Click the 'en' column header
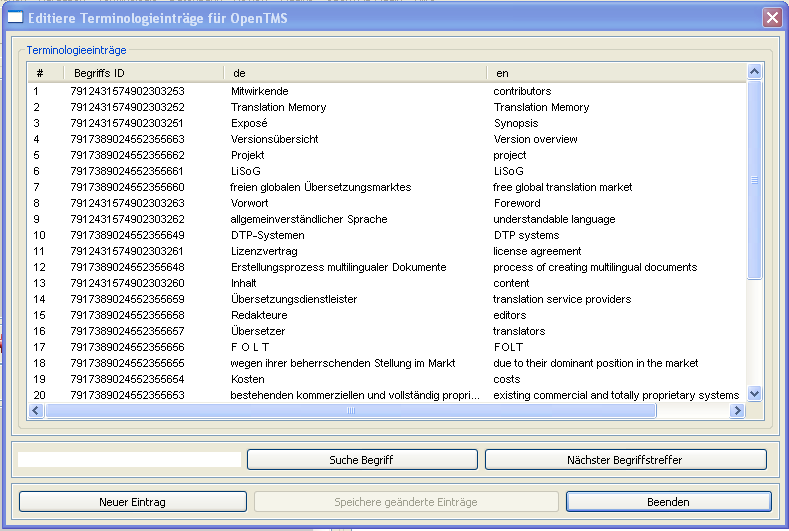Viewport: 789px width, 531px height. pos(615,73)
